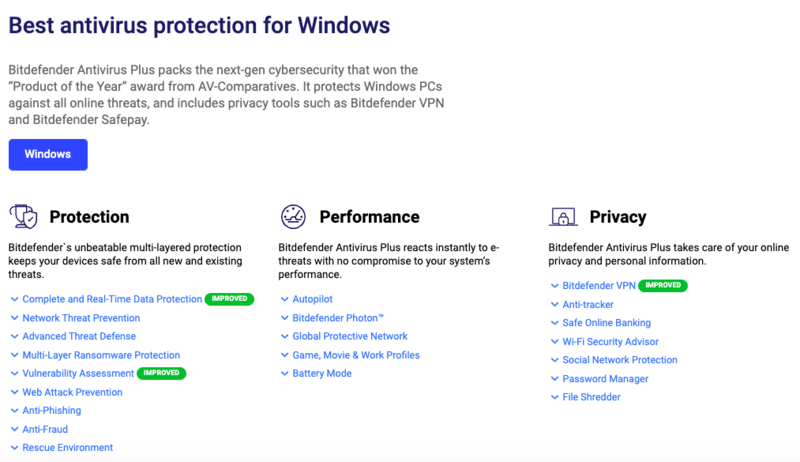Expand the chevron next to Rescue Environment
This screenshot has height=462, width=800.
[14, 448]
